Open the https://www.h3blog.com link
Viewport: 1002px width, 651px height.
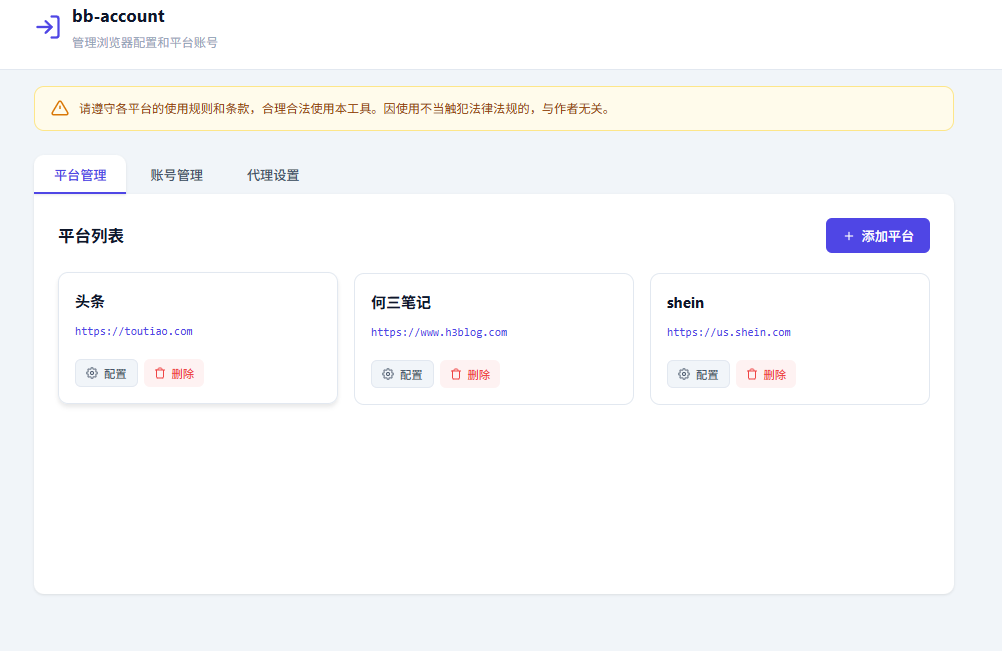(x=440, y=332)
